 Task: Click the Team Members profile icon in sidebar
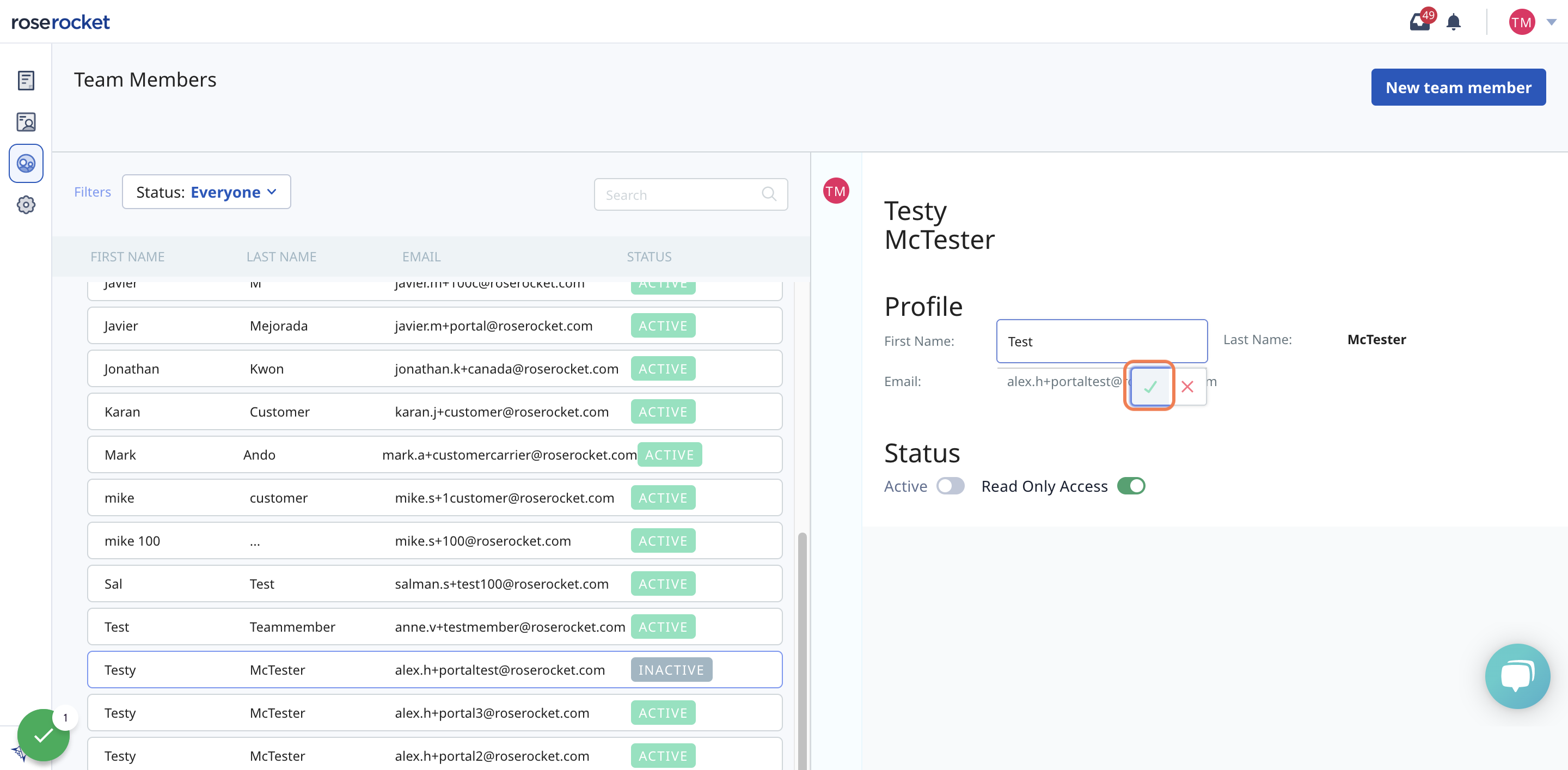click(26, 162)
